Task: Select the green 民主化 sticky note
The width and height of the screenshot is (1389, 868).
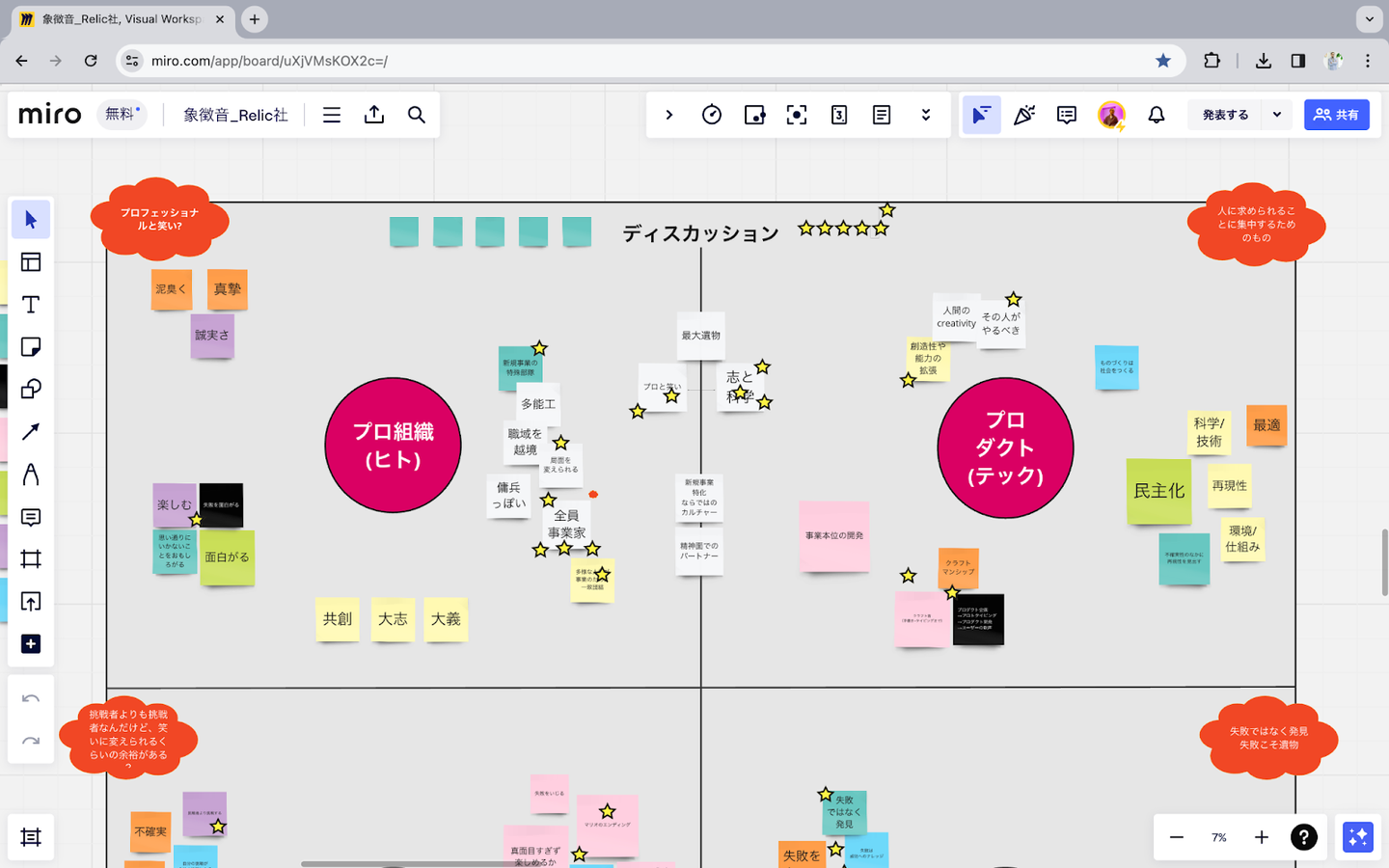Action: tap(1159, 491)
